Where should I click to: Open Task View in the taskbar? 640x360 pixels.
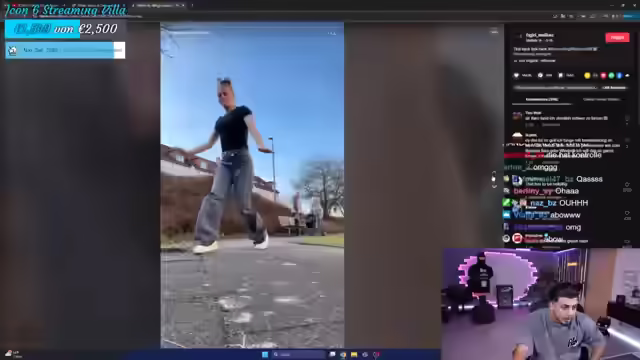(332, 354)
